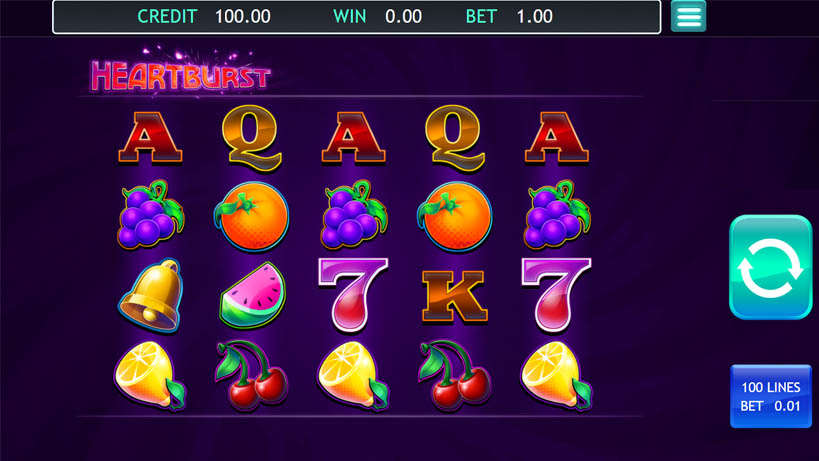This screenshot has height=461, width=819.
Task: Tap the purple 7 on the middle reel
Action: click(x=353, y=295)
